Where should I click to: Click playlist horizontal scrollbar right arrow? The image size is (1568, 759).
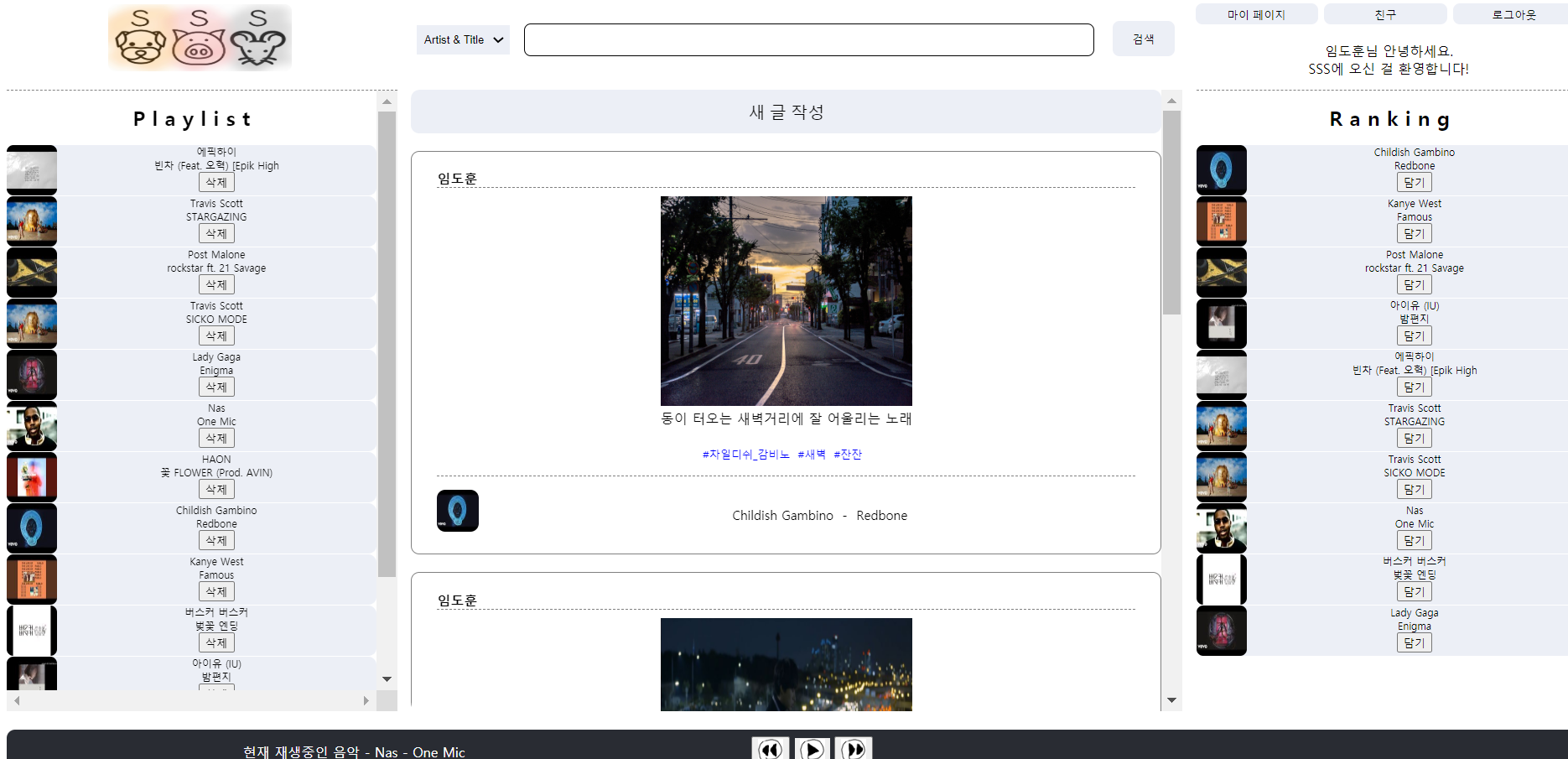coord(366,700)
